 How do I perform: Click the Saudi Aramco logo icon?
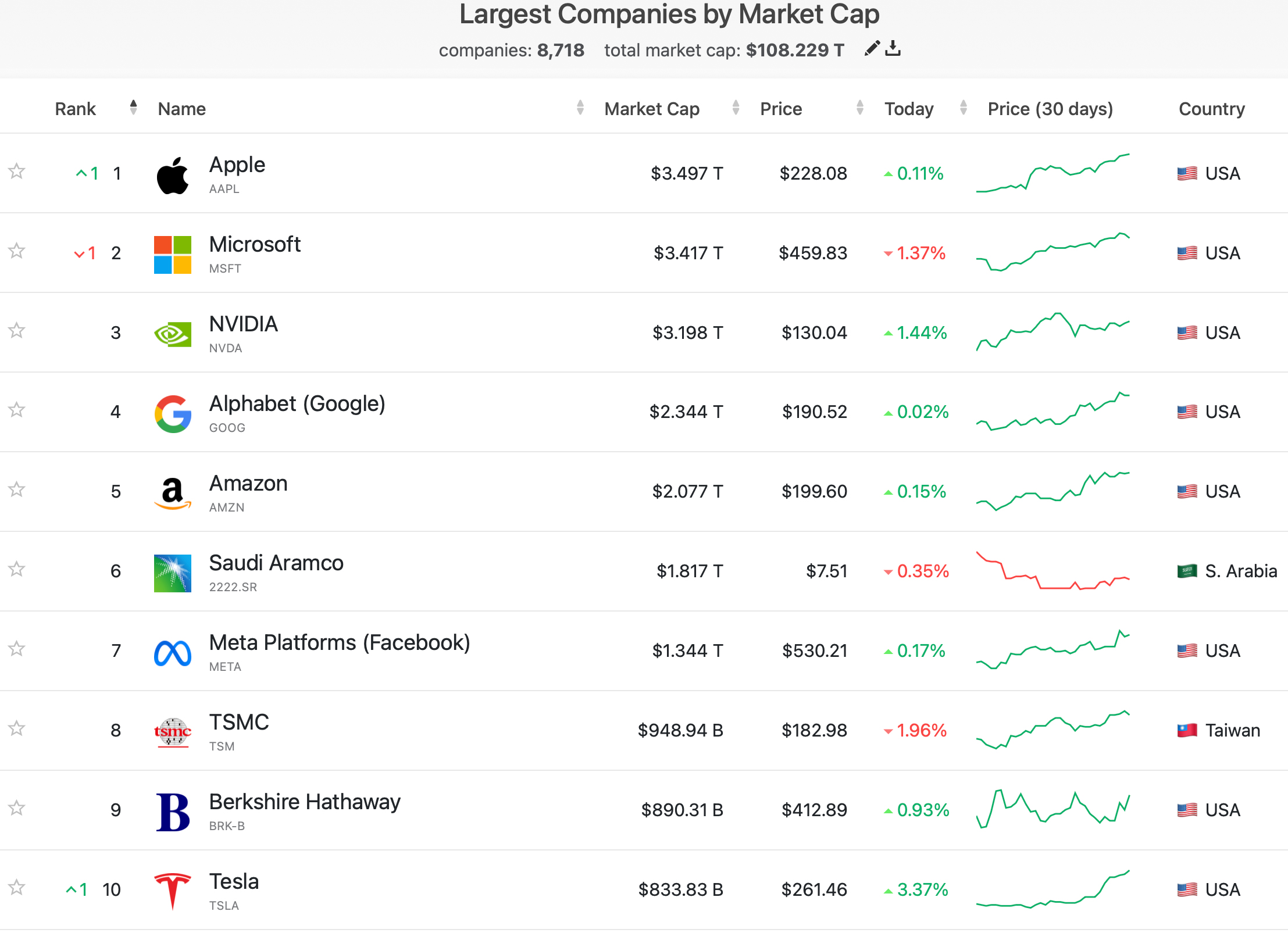173,573
